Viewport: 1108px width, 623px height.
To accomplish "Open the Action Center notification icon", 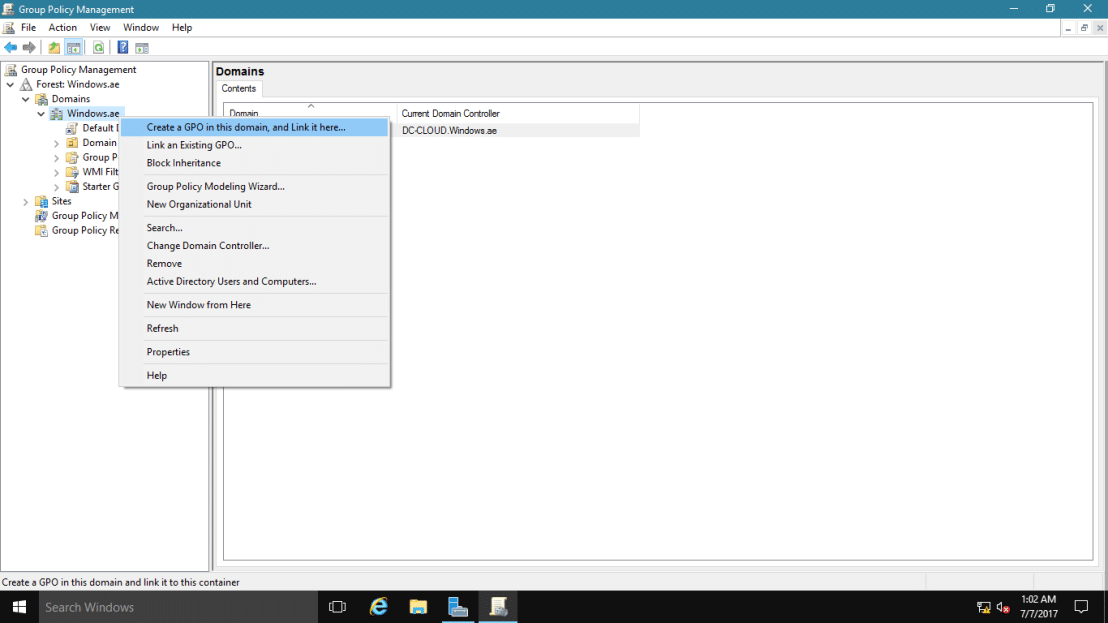I will click(1081, 607).
